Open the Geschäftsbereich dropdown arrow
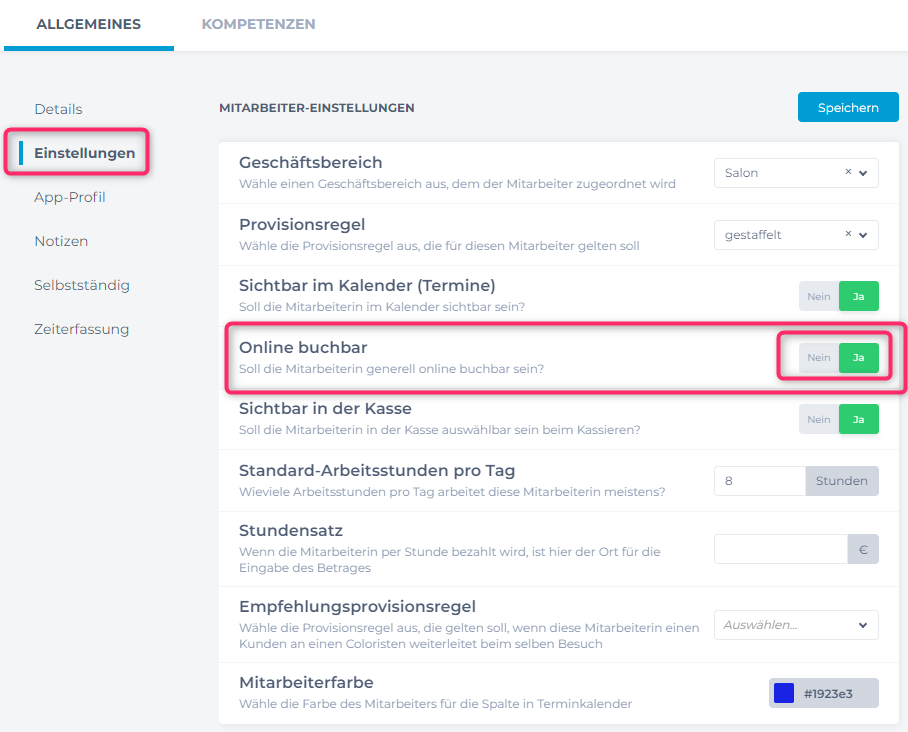The image size is (908, 732). coord(863,173)
